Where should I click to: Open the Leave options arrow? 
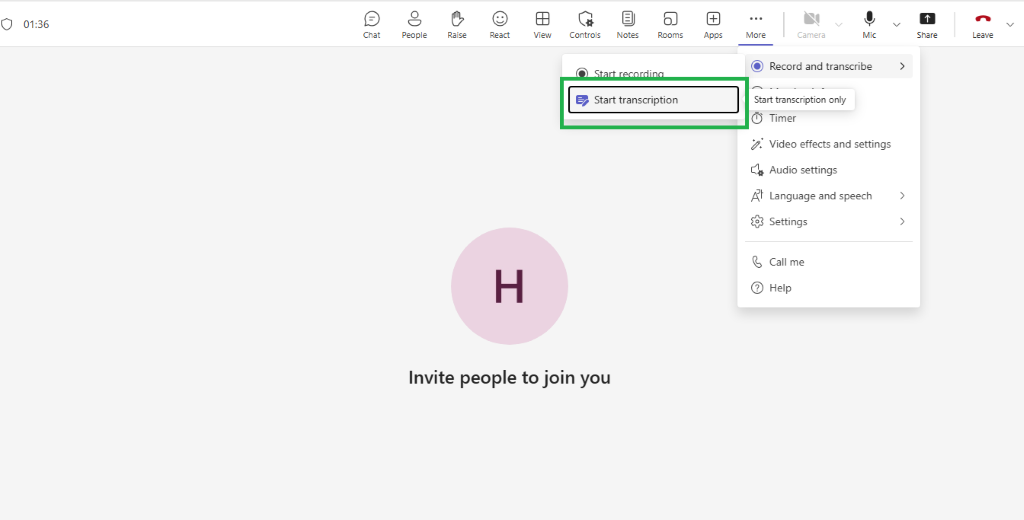pyautogui.click(x=1010, y=25)
